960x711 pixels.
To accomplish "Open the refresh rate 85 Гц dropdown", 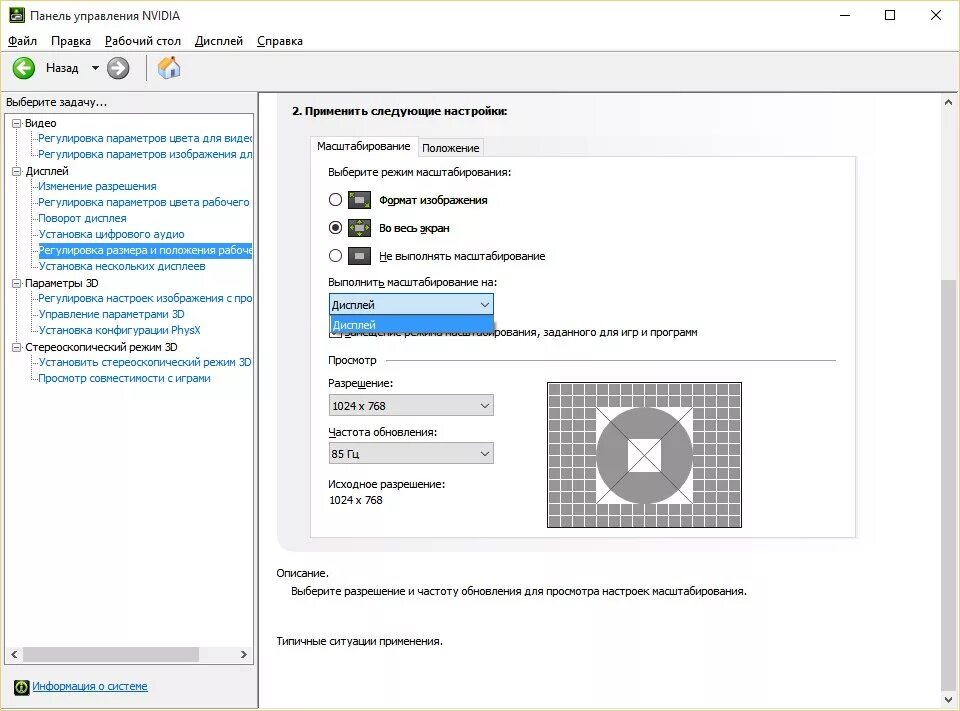I will point(411,454).
